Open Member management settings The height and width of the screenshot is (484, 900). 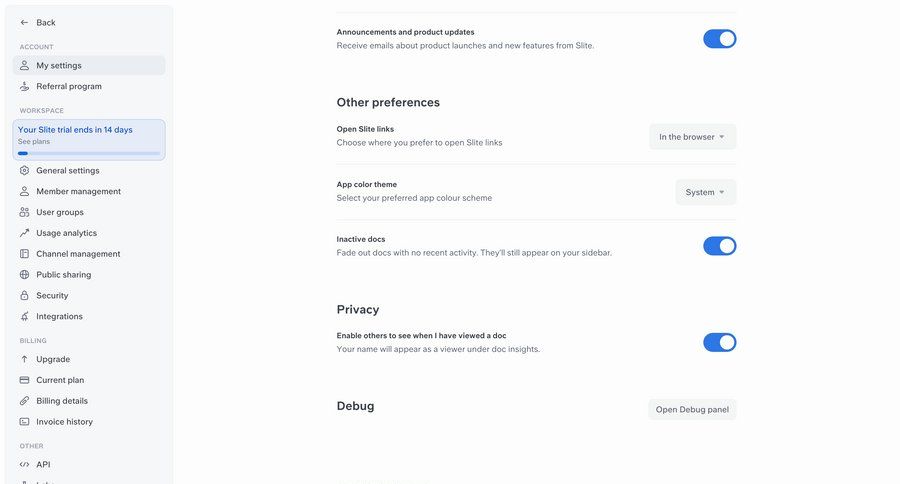pyautogui.click(x=78, y=191)
